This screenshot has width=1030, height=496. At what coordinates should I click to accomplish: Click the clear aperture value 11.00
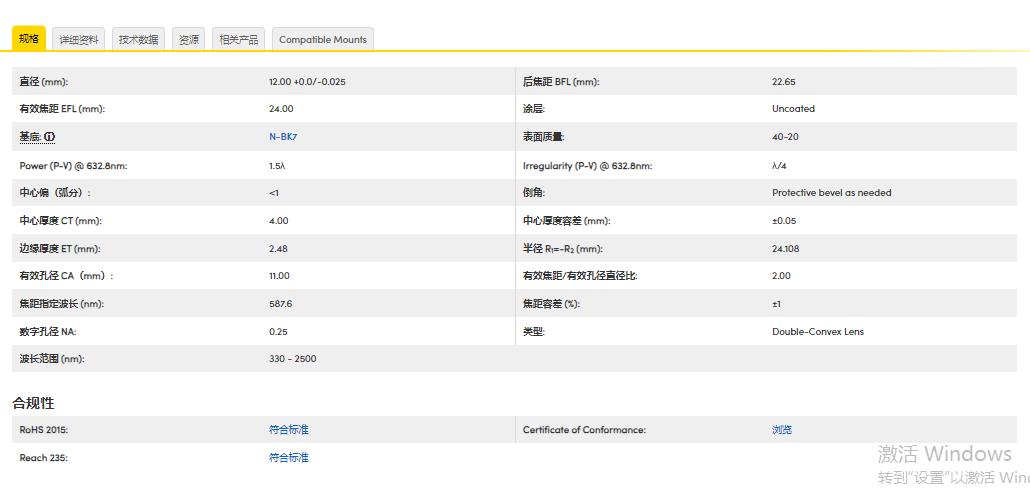coord(279,276)
